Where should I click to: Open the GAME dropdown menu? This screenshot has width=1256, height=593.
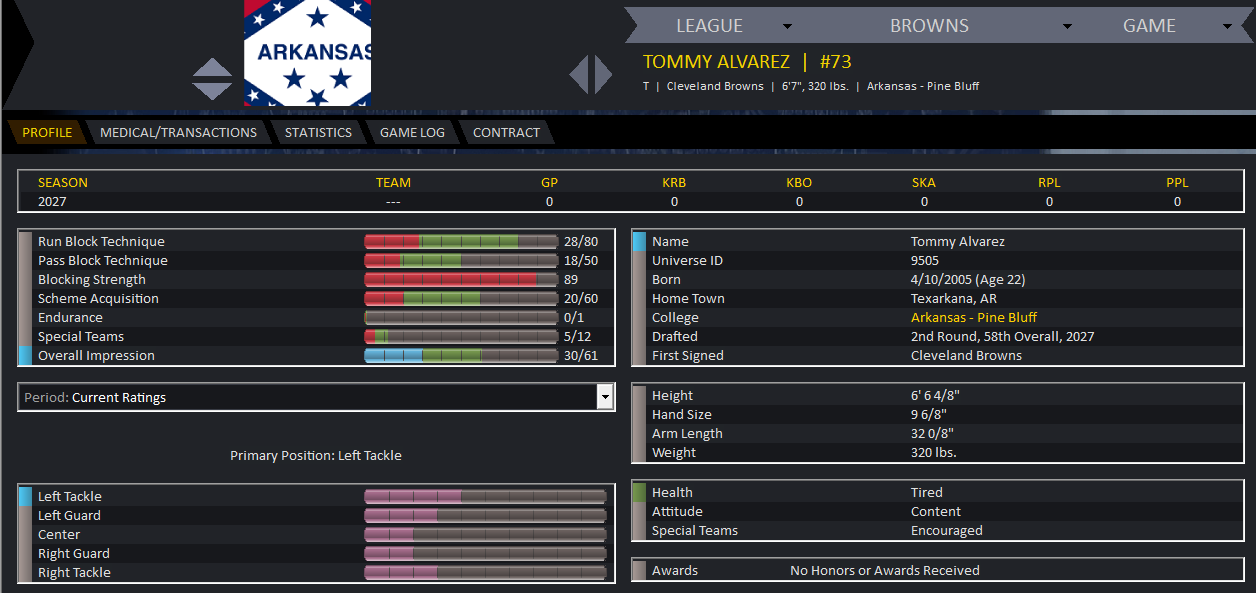(1162, 26)
